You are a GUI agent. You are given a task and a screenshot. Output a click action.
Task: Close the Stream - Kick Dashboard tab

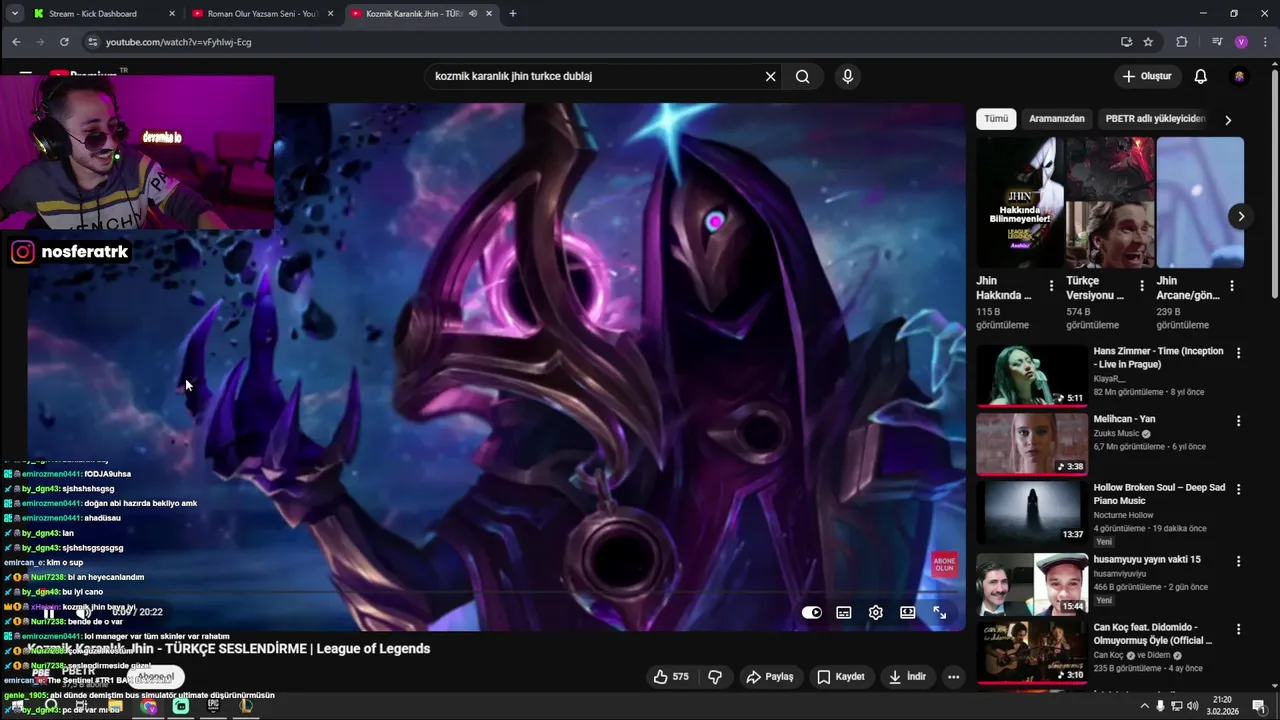click(x=172, y=14)
